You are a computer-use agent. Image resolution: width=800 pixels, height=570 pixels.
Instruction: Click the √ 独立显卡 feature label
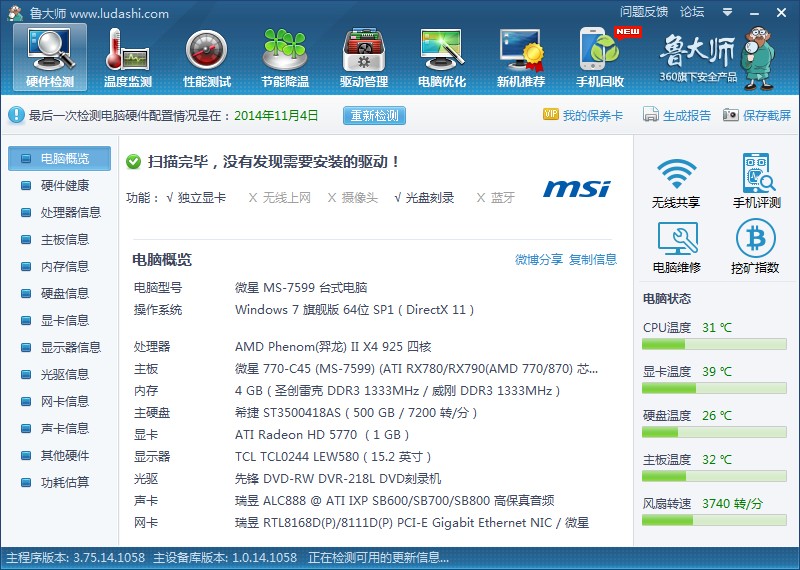[x=196, y=198]
